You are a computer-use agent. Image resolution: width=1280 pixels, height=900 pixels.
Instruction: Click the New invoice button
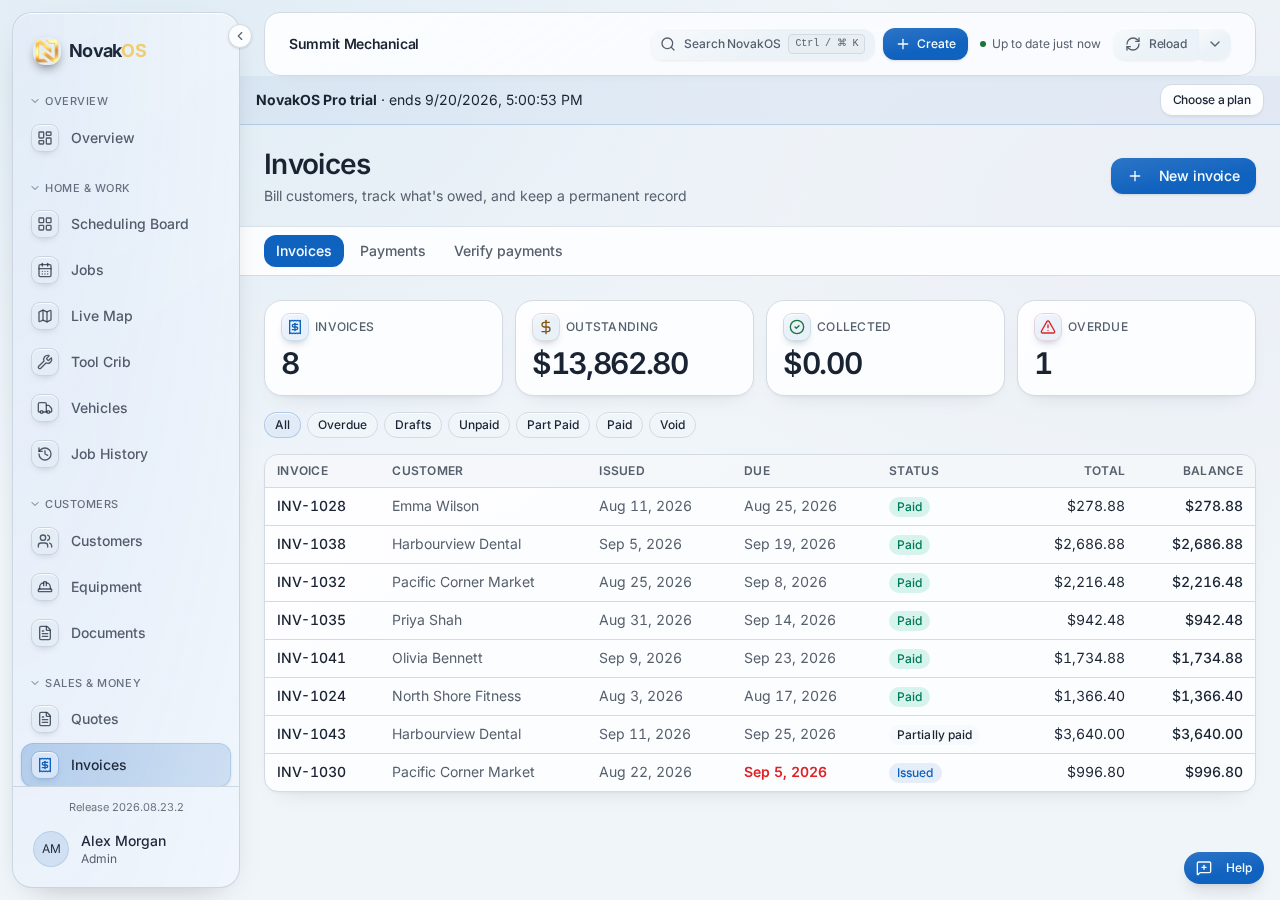coord(1183,176)
